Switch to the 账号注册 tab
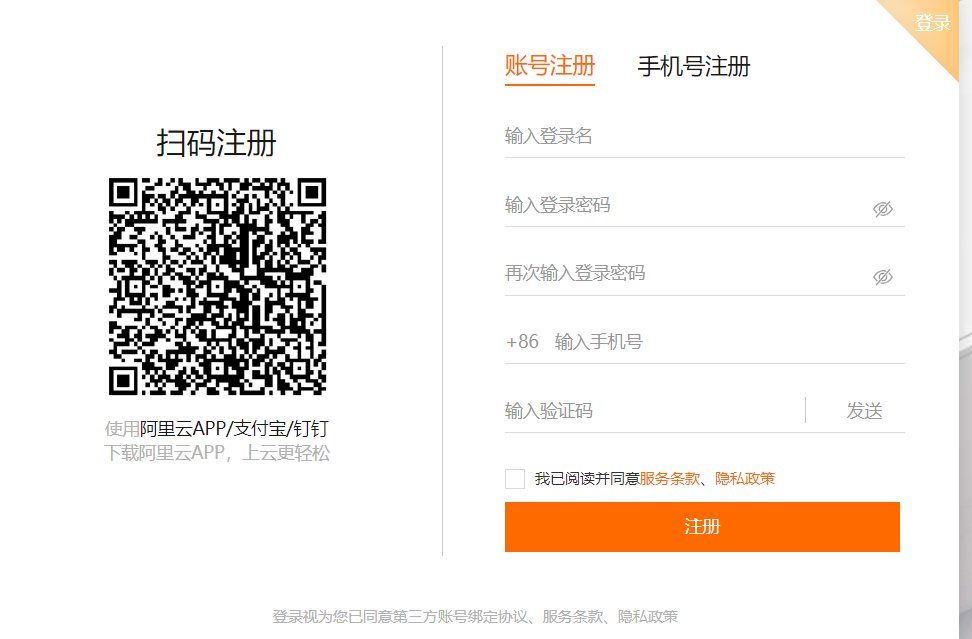972x639 pixels. [x=550, y=66]
